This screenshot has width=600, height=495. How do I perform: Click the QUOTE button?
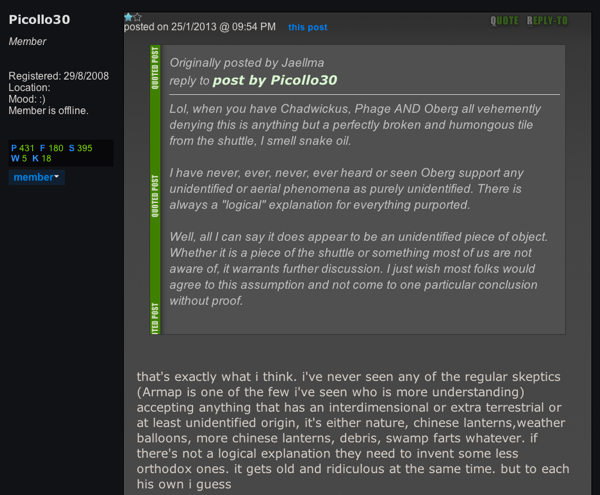coord(504,20)
